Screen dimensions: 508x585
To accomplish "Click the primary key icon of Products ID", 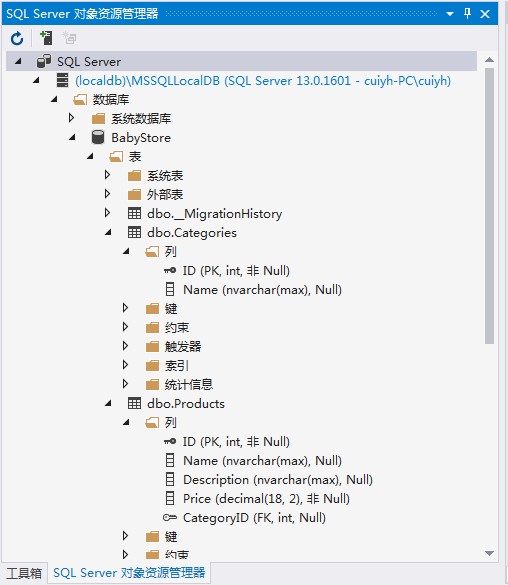I will coord(170,441).
